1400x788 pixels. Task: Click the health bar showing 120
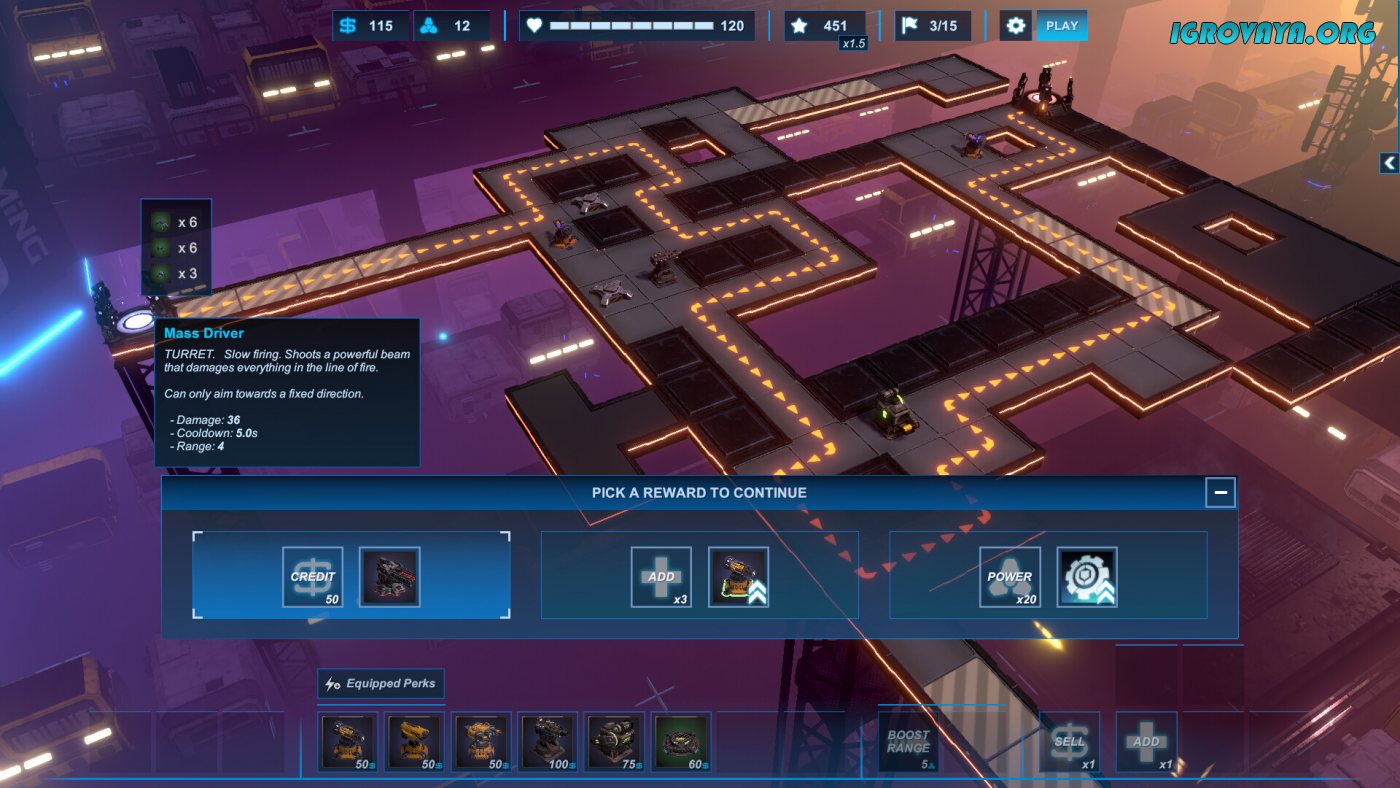636,26
